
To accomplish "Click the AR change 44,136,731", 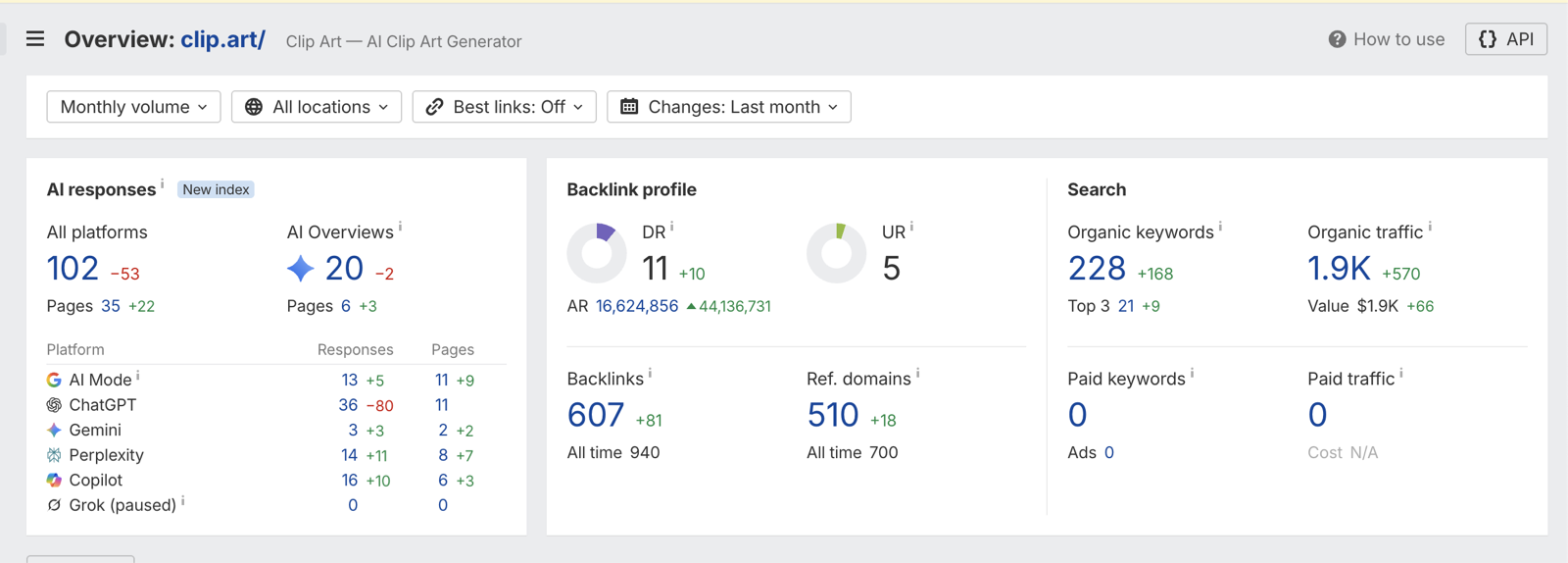I will pos(729,306).
